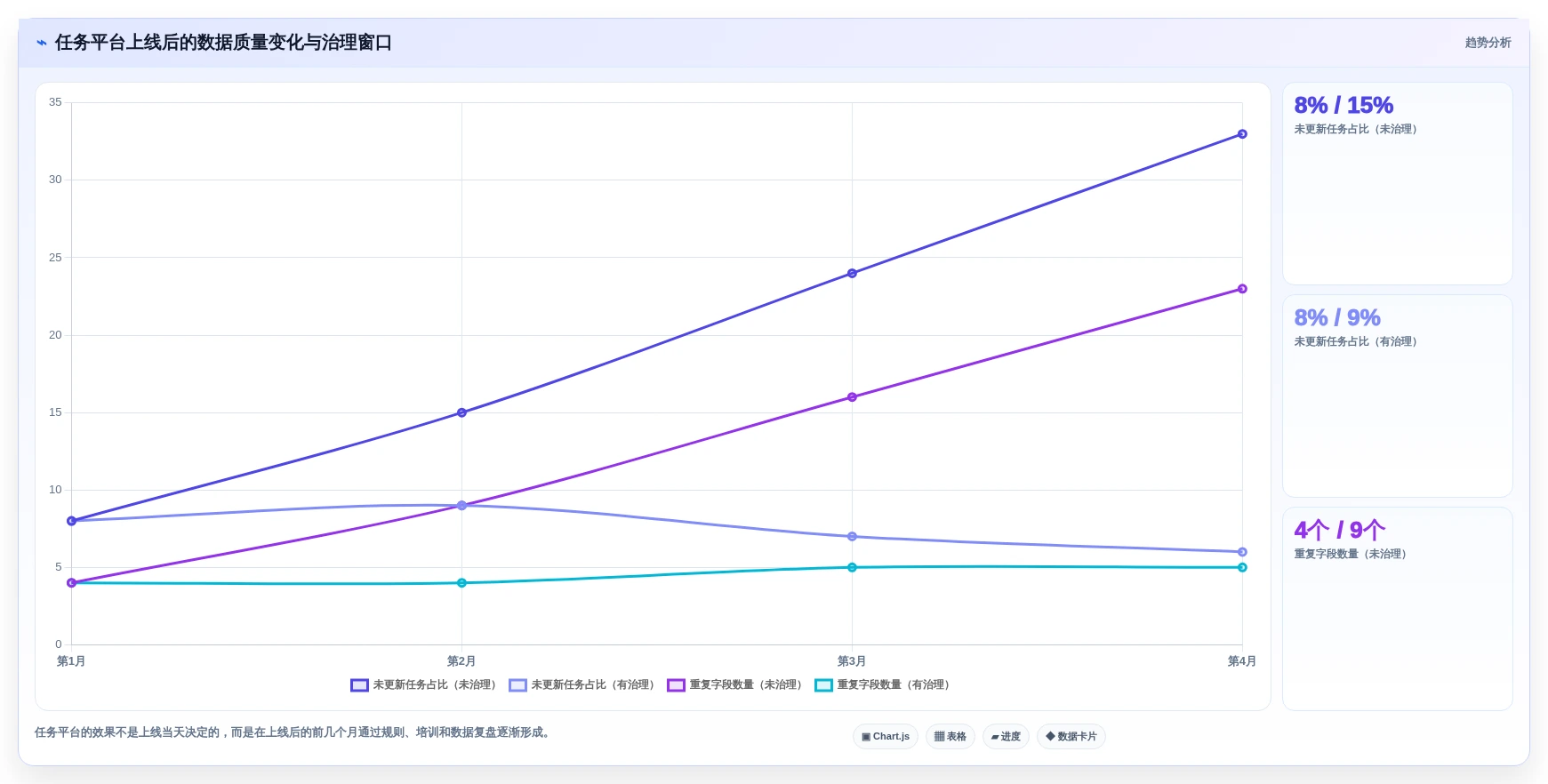Click the 第1月 x-axis label

pyautogui.click(x=71, y=661)
